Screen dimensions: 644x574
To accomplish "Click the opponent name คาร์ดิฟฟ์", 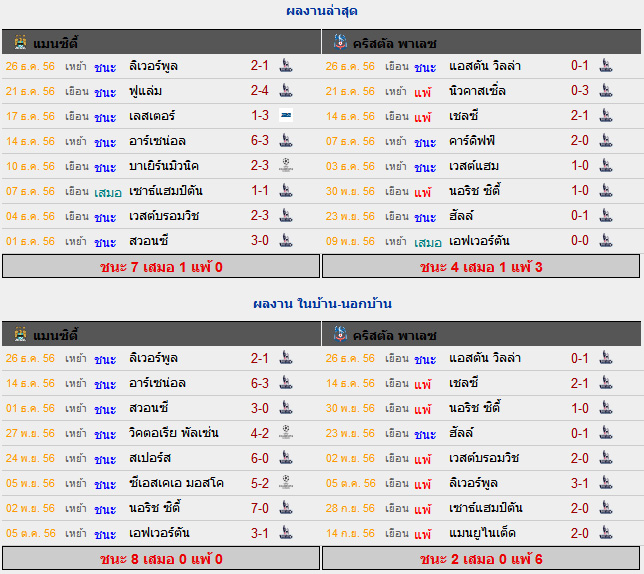I will 472,140.
